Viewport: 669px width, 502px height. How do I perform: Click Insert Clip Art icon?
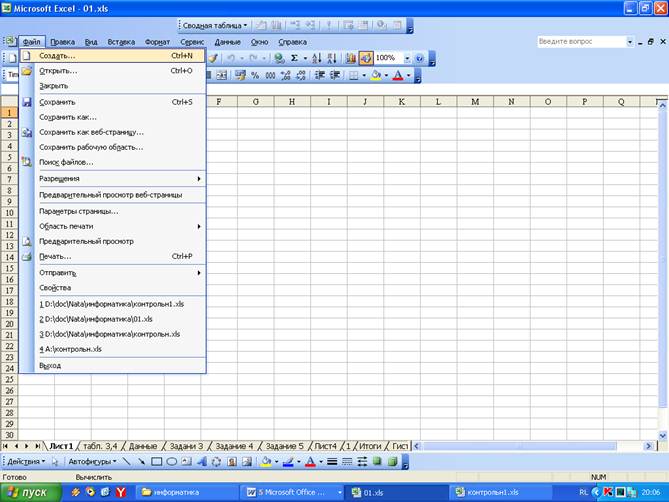point(232,461)
